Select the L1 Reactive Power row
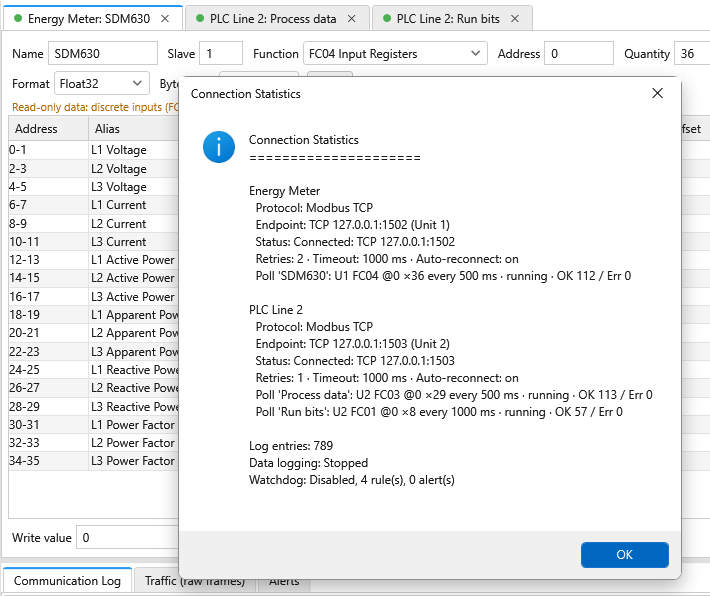Screen dimensions: 710x596 click(94, 370)
